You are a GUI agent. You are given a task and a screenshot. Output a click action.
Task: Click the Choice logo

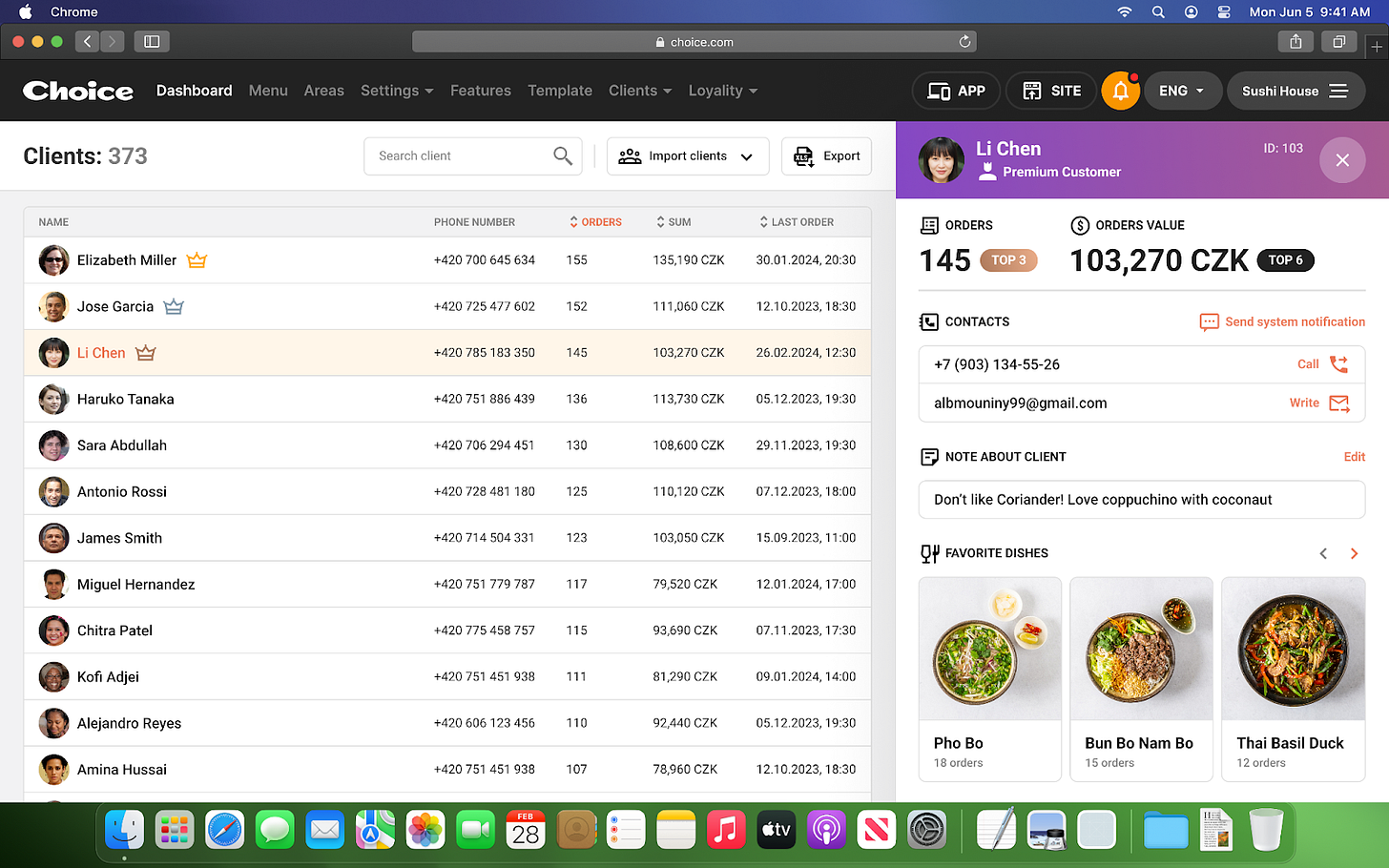78,91
